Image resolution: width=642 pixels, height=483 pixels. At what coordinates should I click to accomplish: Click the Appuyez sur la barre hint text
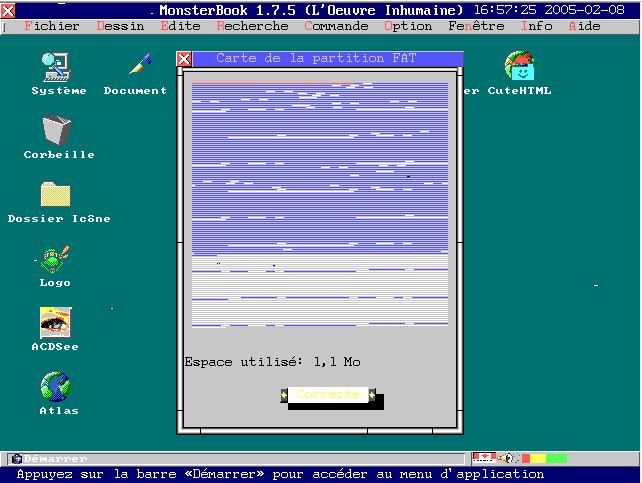pyautogui.click(x=280, y=474)
